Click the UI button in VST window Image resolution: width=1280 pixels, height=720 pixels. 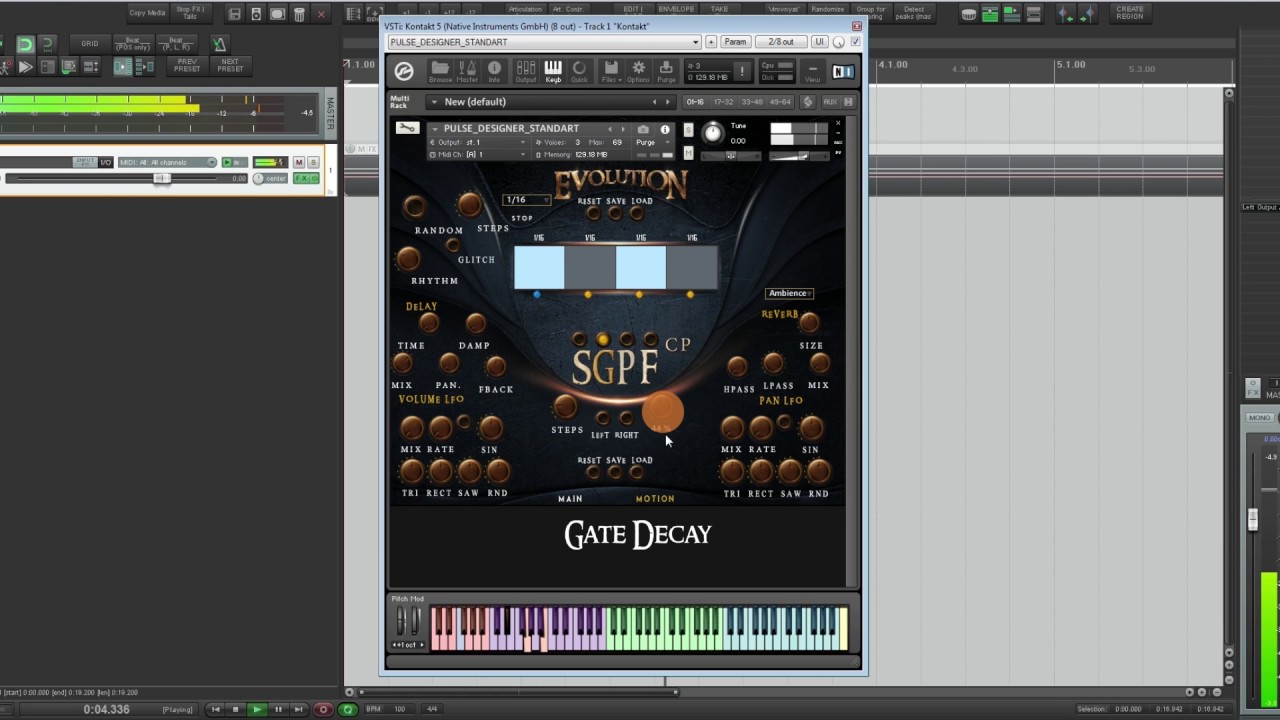819,42
